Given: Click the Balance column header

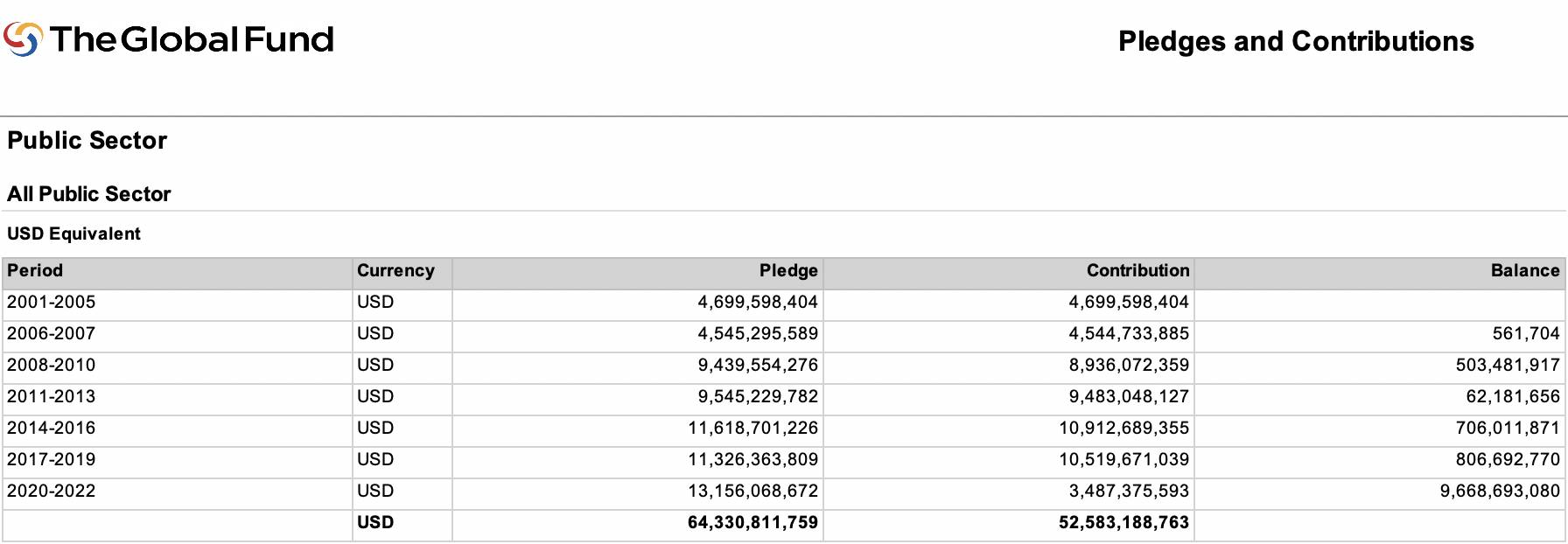Looking at the screenshot, I should [x=1524, y=271].
